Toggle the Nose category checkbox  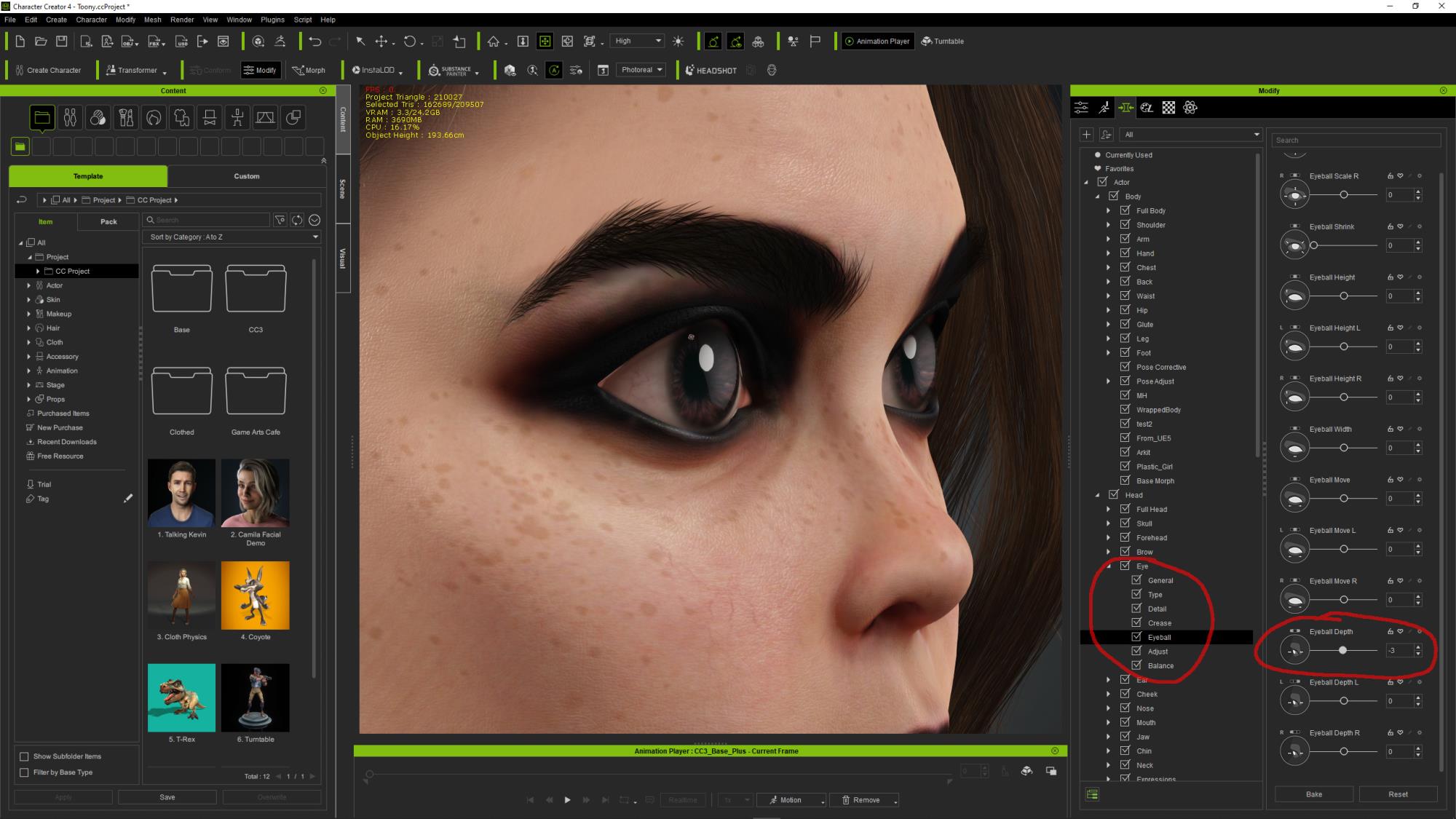tap(1125, 708)
